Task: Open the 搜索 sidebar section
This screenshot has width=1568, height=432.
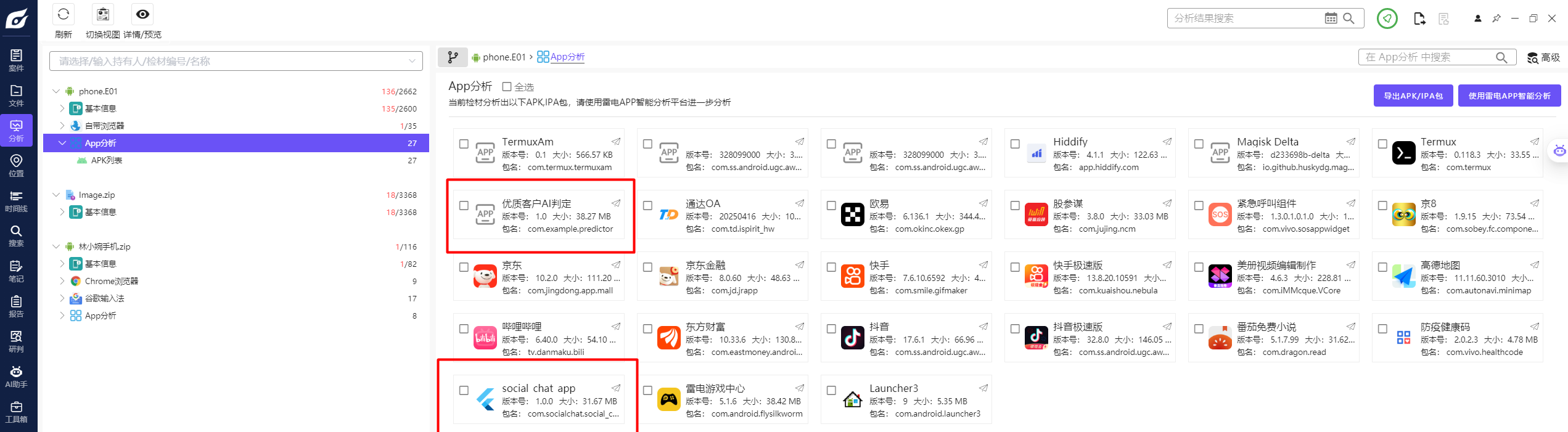Action: 17,235
